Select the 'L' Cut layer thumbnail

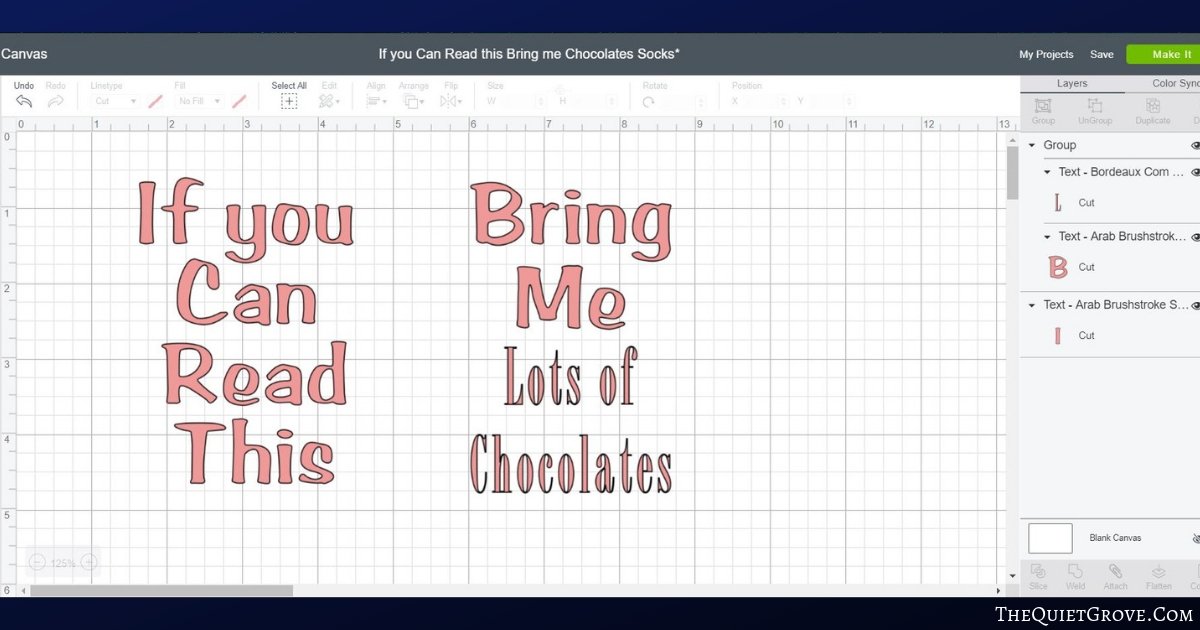point(1058,203)
